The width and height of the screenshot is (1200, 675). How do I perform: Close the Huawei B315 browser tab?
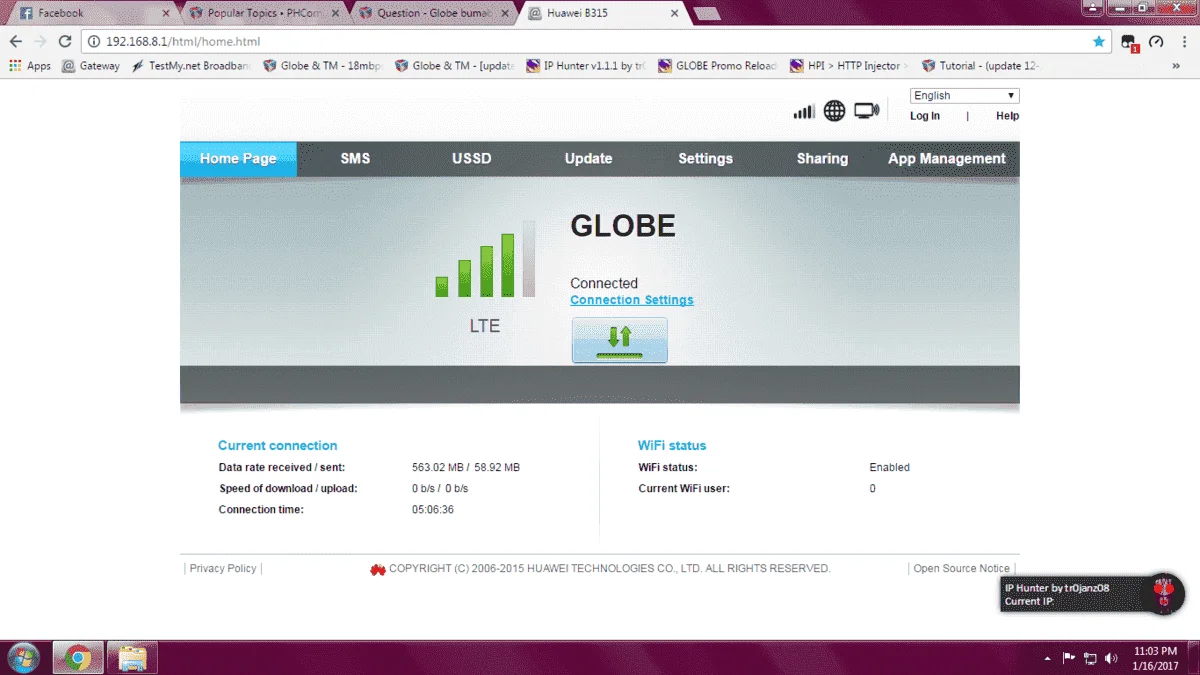(x=675, y=14)
